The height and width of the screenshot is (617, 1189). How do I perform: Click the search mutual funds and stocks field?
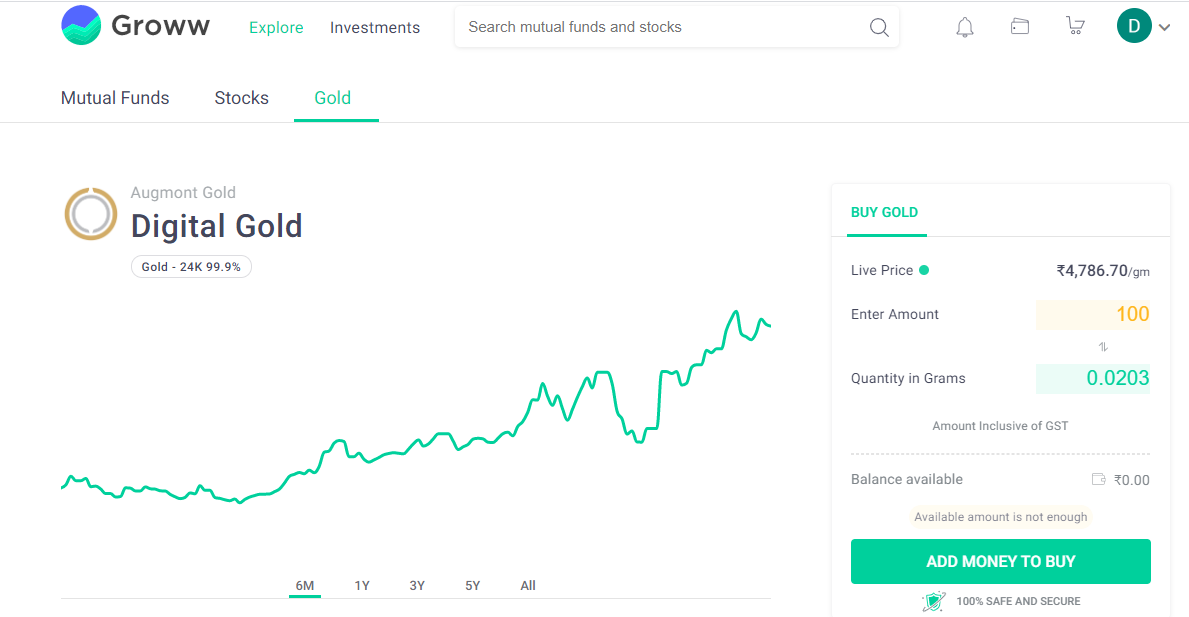tap(676, 27)
